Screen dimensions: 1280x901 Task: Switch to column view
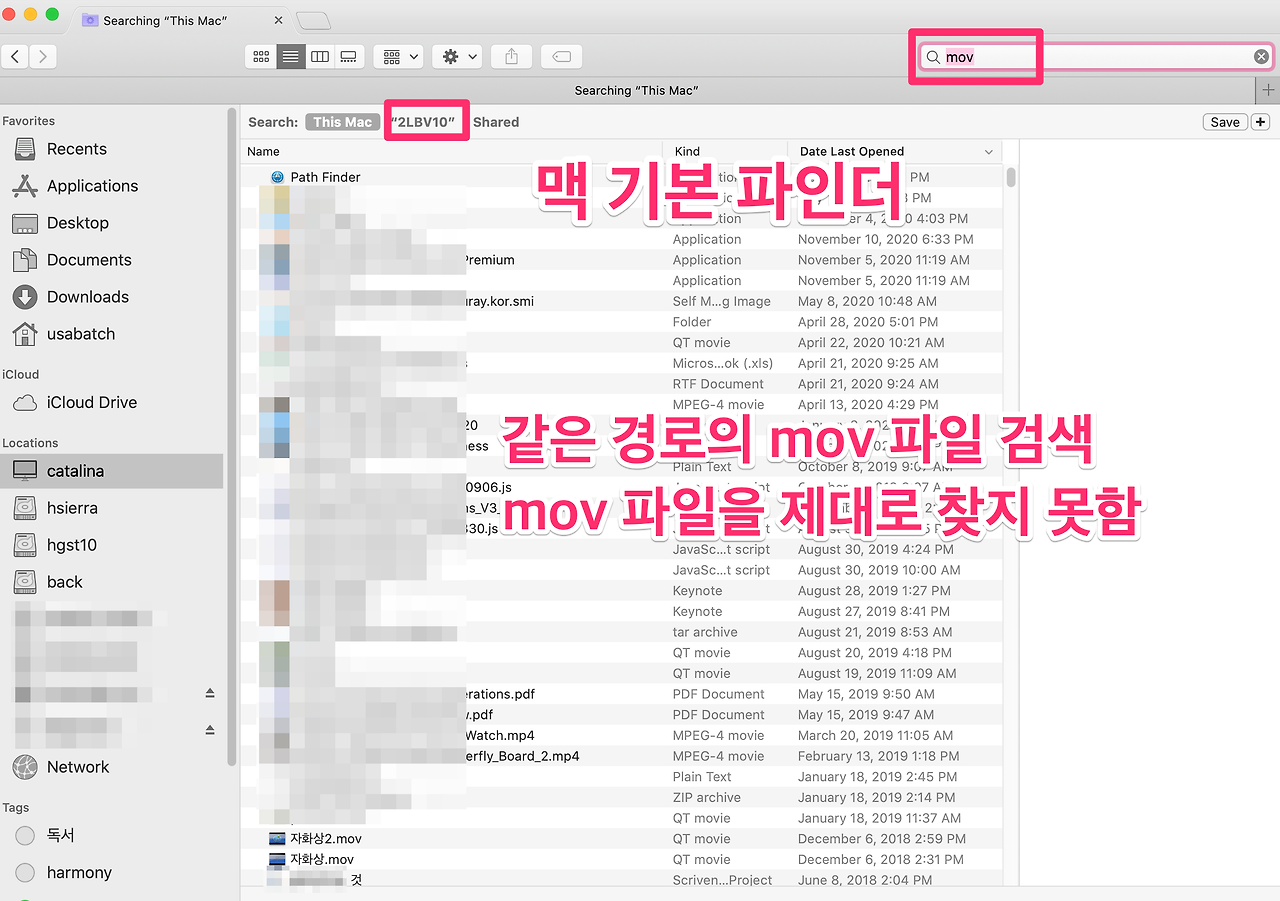tap(319, 56)
